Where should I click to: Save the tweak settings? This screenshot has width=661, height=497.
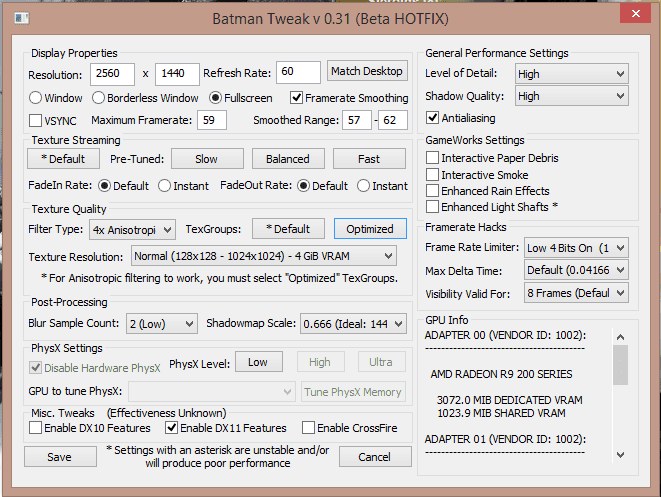[60, 456]
